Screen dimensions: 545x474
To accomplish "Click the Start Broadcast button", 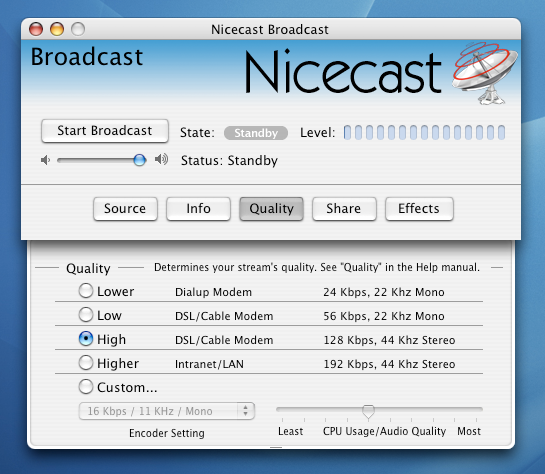I will [105, 131].
